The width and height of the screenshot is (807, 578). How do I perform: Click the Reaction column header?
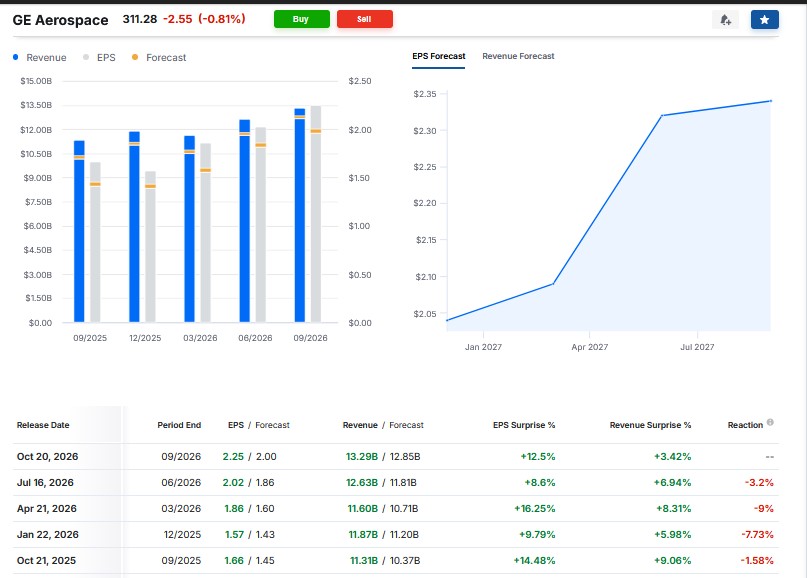click(745, 425)
